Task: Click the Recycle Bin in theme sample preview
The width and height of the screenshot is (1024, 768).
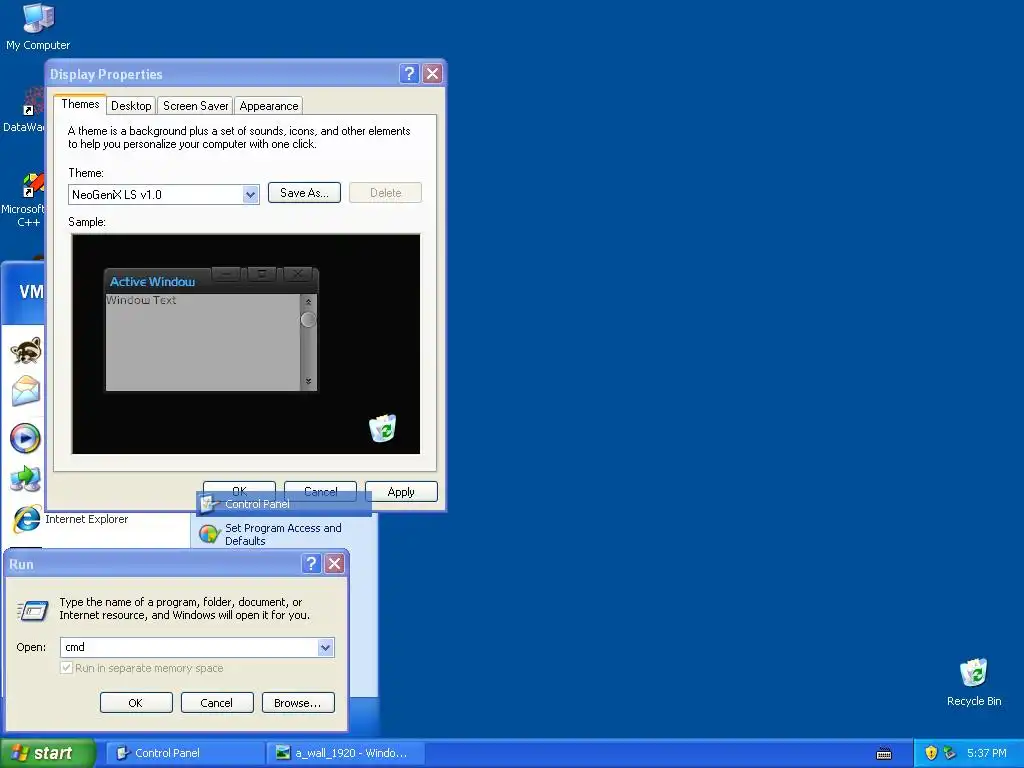Action: coord(383,428)
